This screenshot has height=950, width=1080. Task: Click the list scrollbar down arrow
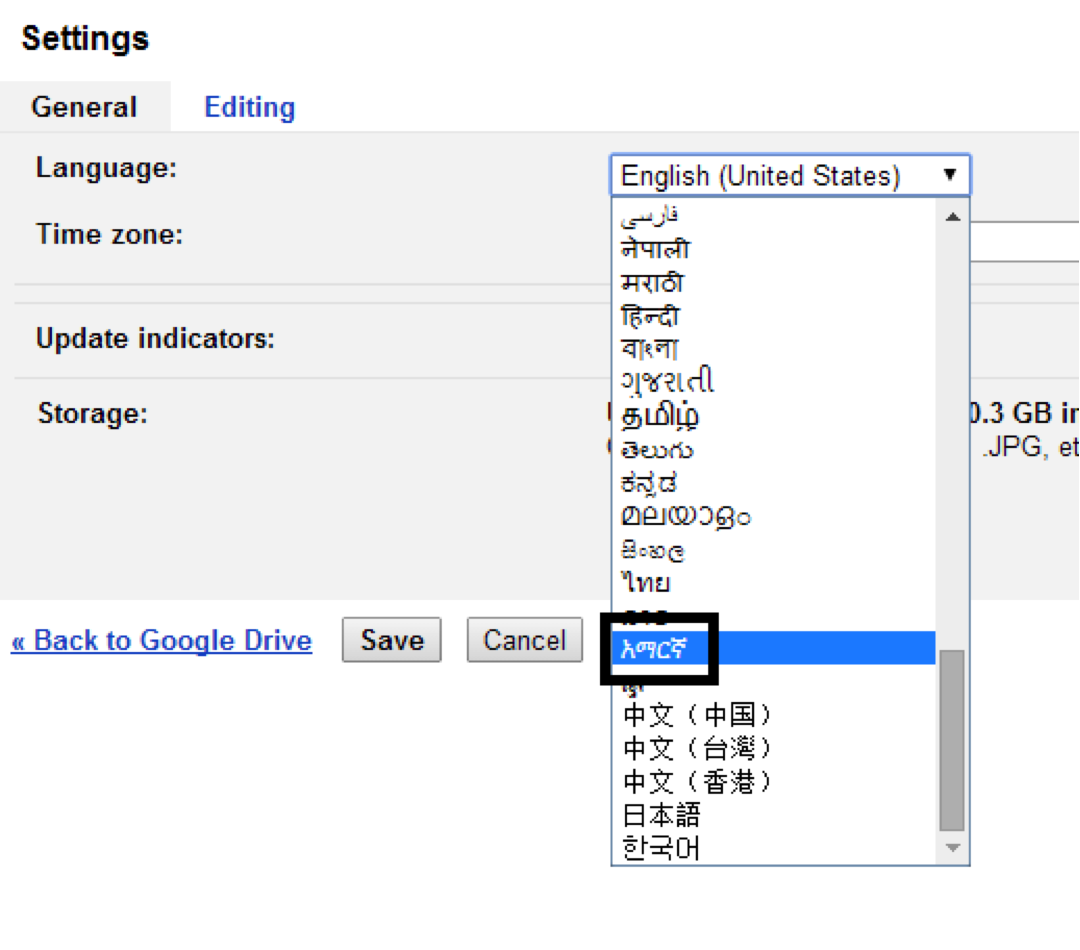click(952, 848)
